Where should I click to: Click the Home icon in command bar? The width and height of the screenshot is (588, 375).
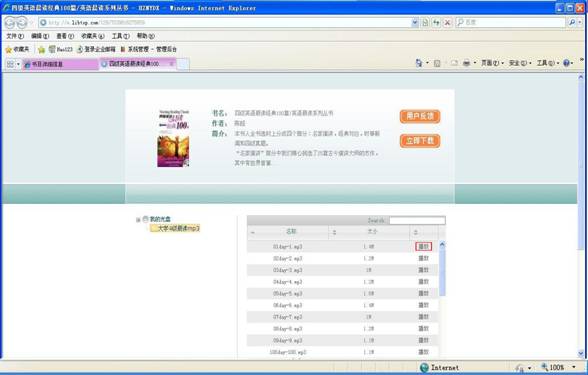(419, 63)
